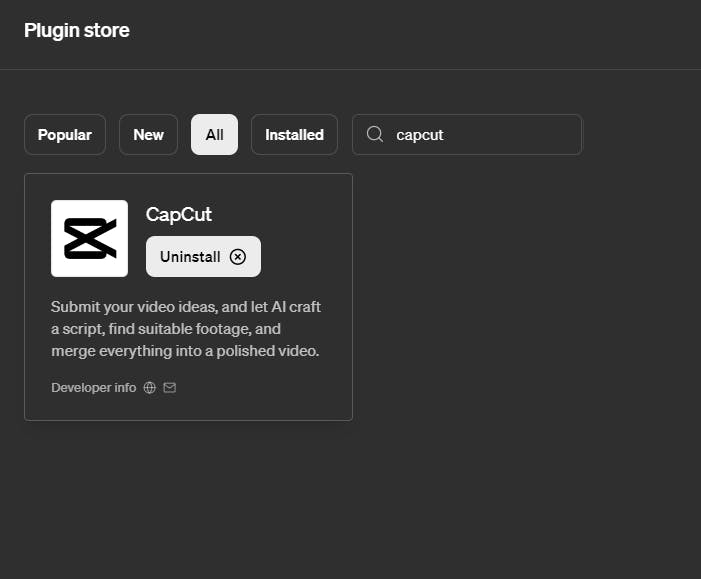Switch to the Popular filter
The width and height of the screenshot is (701, 579).
pyautogui.click(x=65, y=135)
